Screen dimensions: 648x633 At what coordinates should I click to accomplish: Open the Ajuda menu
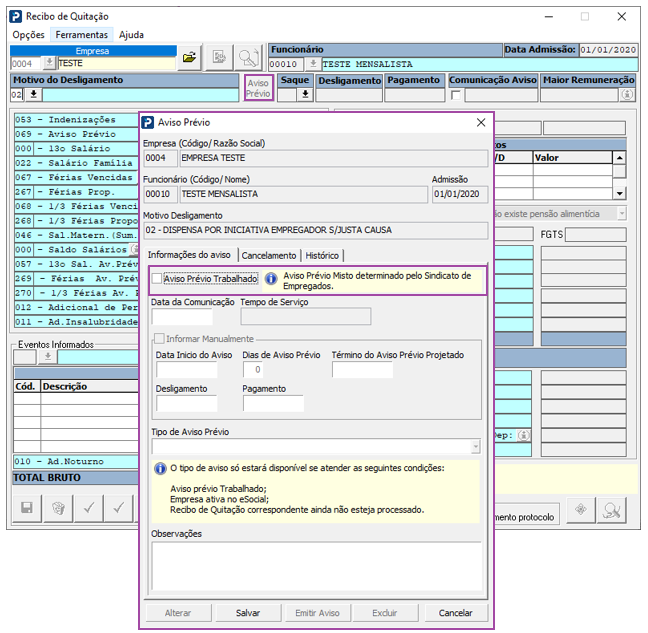coord(131,35)
